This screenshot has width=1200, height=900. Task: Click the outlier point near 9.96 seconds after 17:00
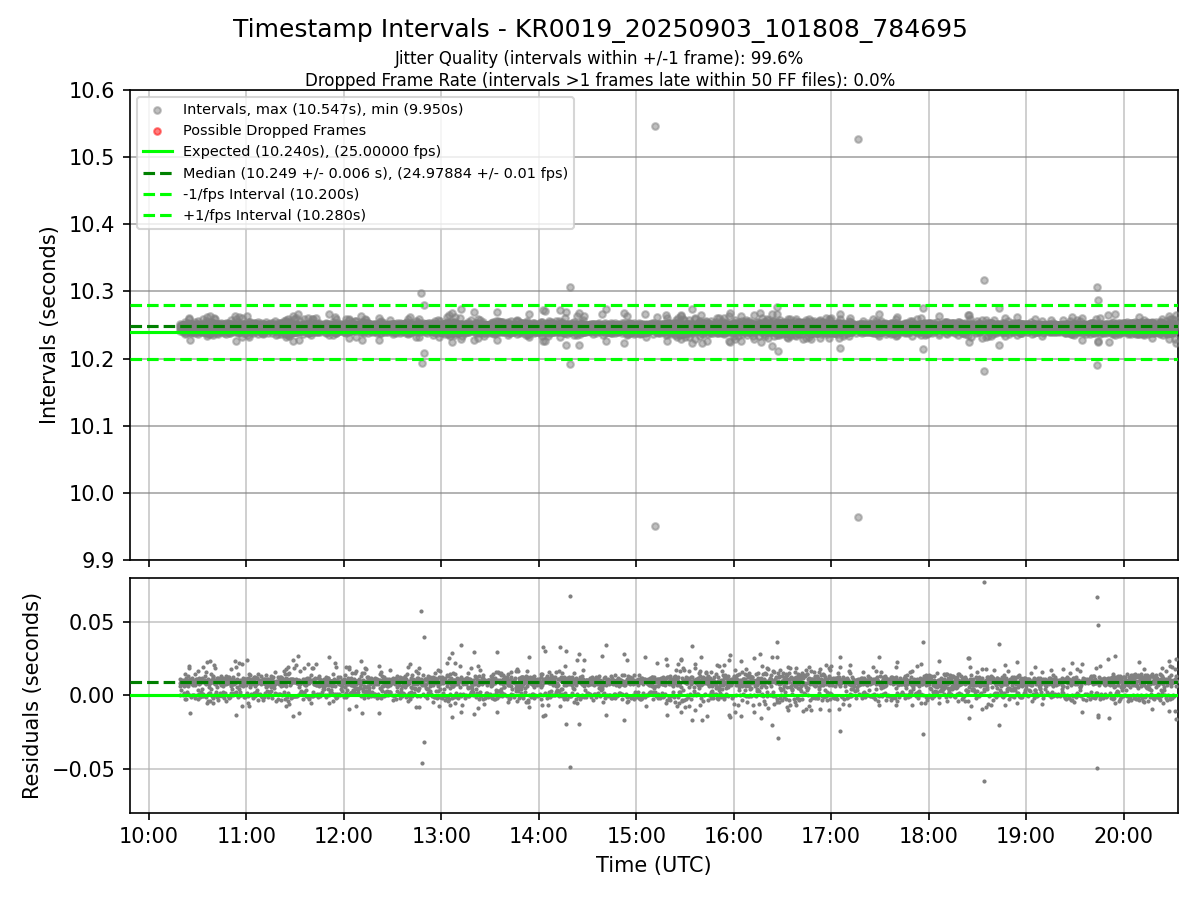click(858, 517)
